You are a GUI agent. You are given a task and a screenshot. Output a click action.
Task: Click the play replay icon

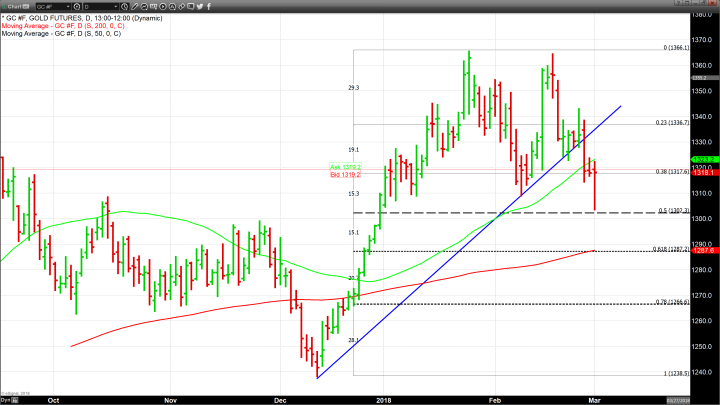[x=163, y=6]
